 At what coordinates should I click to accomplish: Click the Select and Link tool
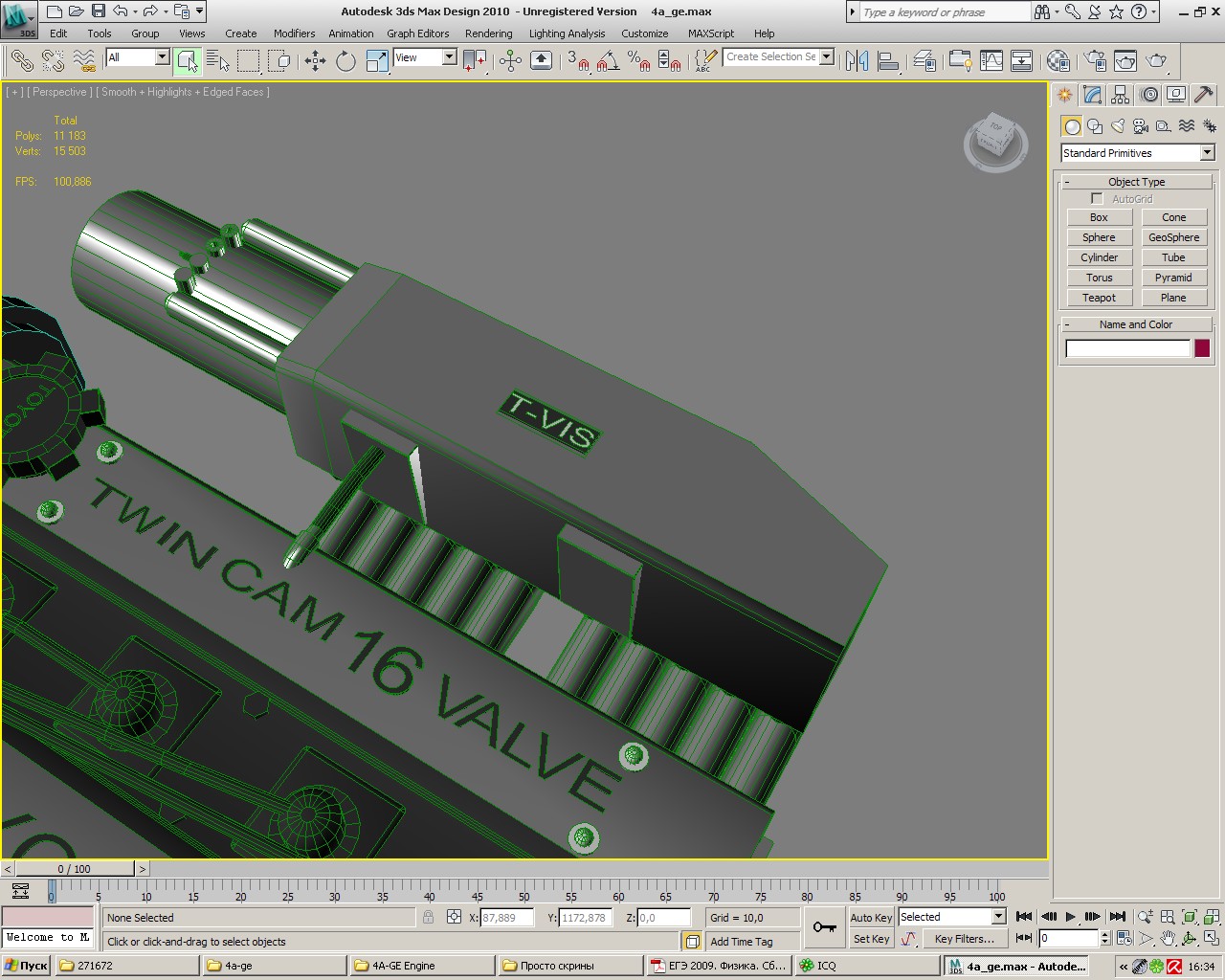click(x=21, y=61)
